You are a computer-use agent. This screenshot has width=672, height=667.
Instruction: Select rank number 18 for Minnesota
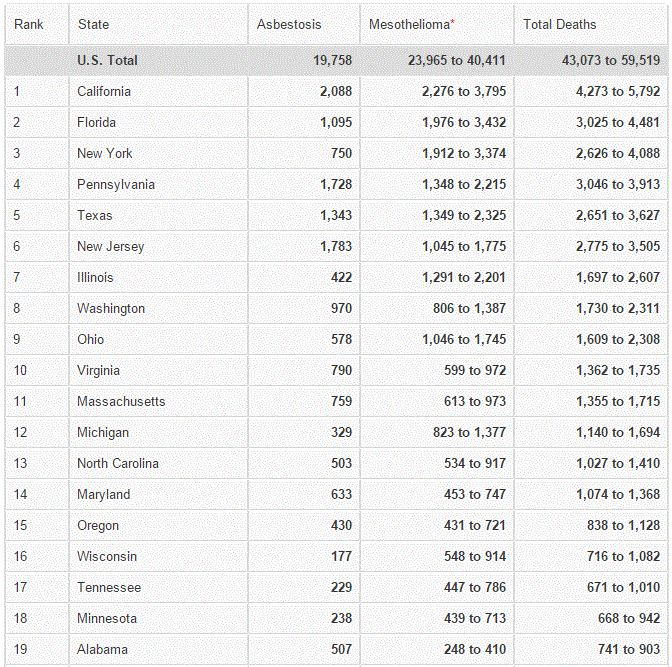21,618
